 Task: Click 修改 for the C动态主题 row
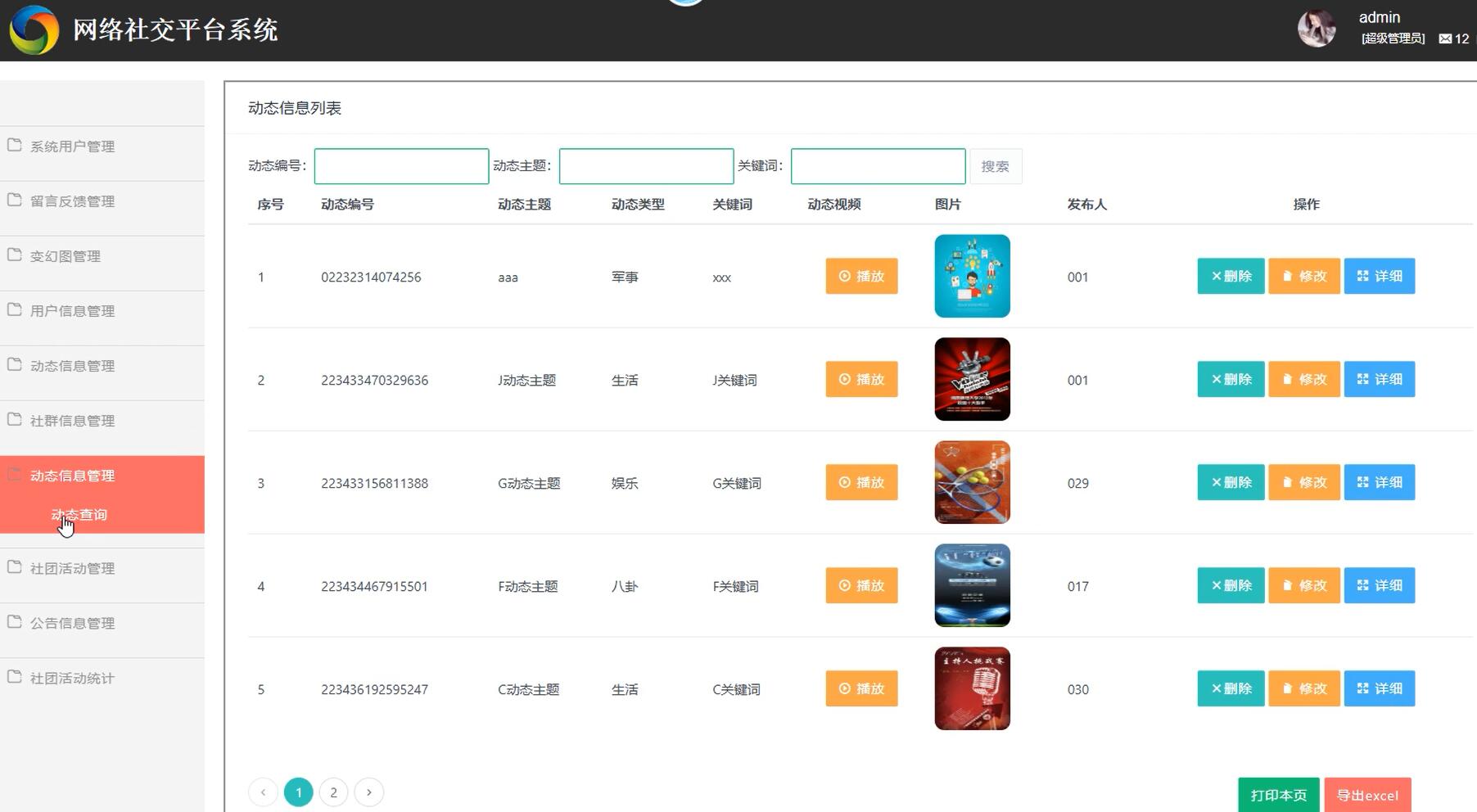tap(1303, 688)
